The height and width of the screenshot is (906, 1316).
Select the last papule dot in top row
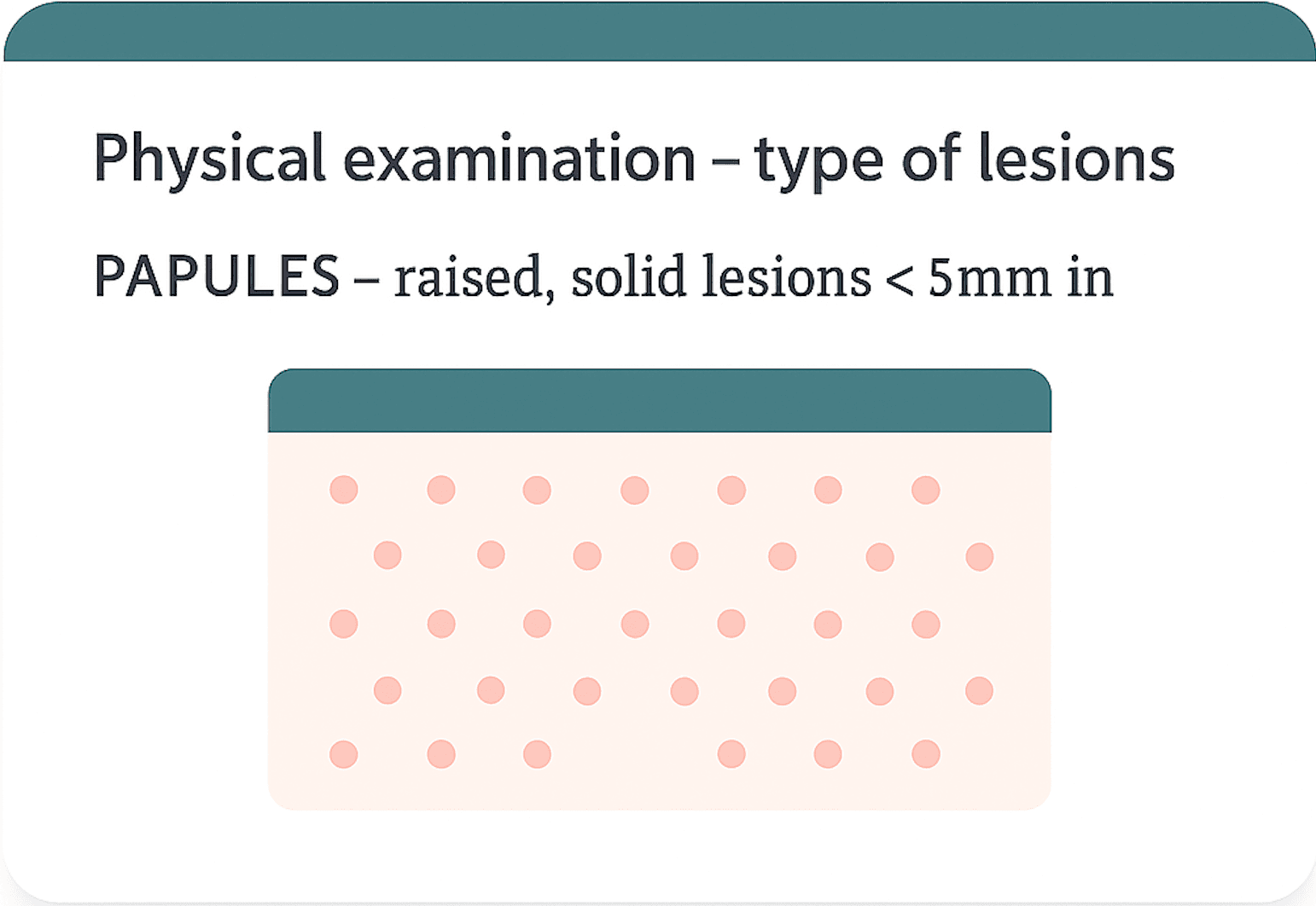coord(926,490)
